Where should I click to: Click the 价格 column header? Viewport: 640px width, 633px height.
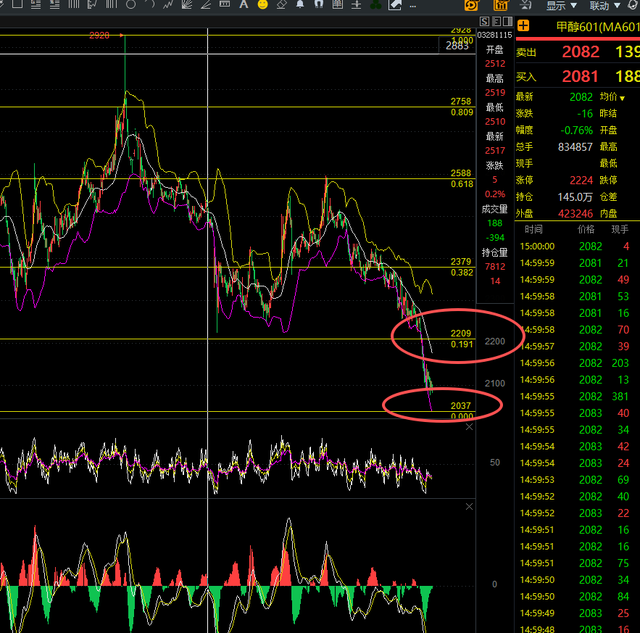point(586,229)
